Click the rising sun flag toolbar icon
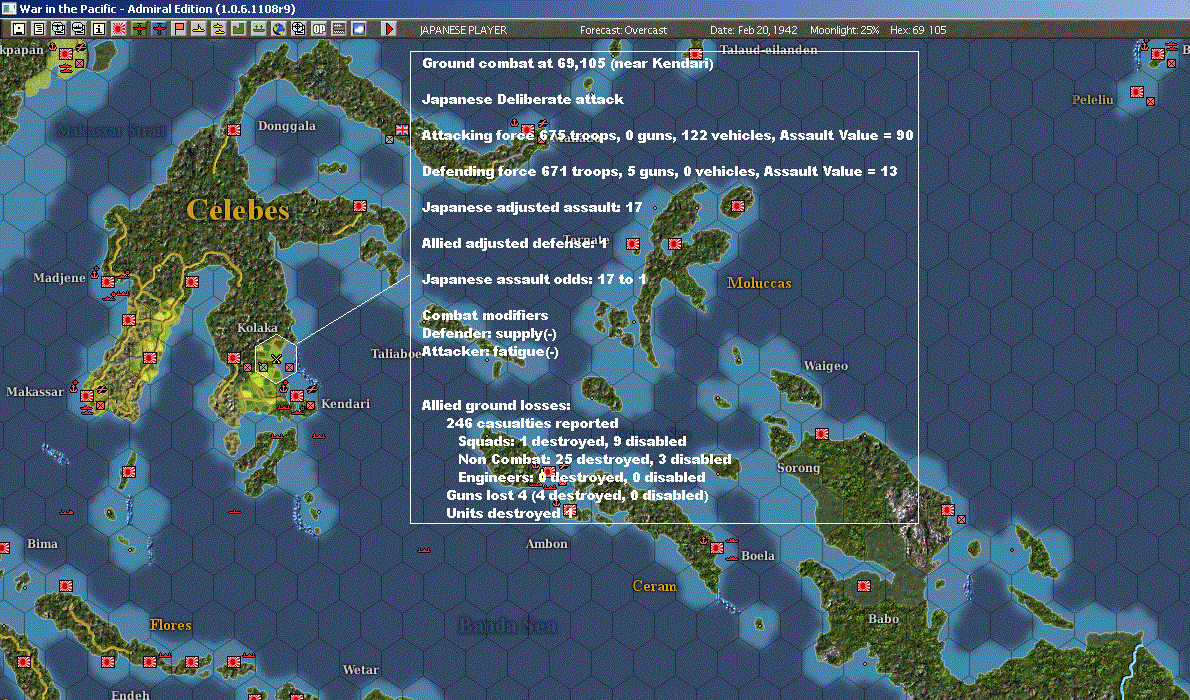Screen dimensions: 1190x700 [119, 29]
